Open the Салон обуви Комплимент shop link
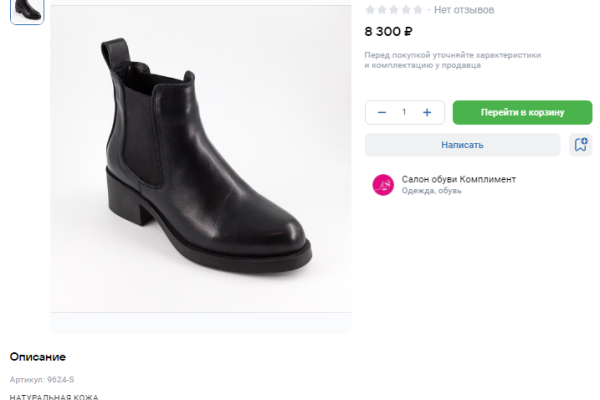 click(459, 179)
